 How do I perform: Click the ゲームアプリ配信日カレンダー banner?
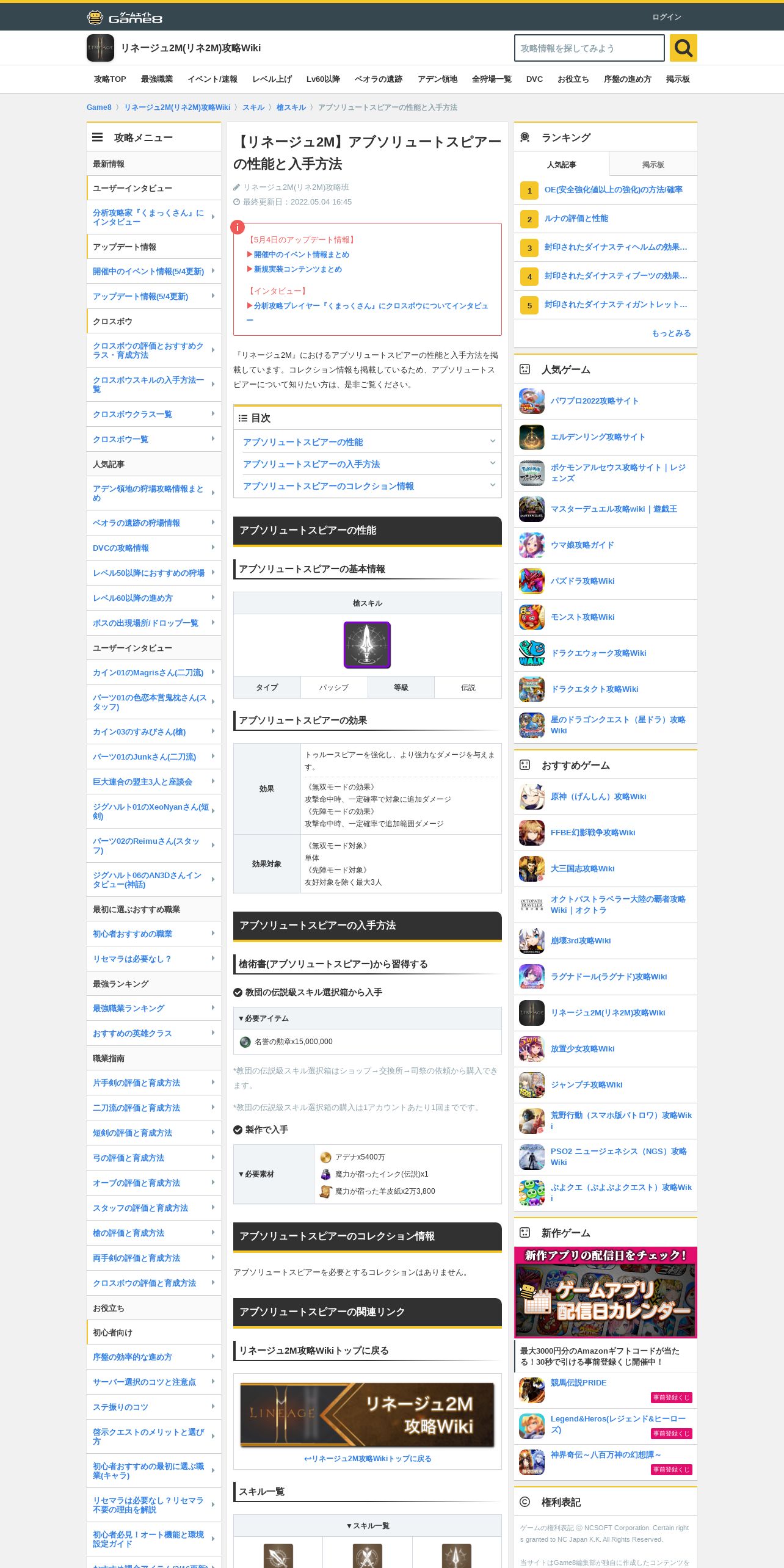pyautogui.click(x=605, y=1293)
